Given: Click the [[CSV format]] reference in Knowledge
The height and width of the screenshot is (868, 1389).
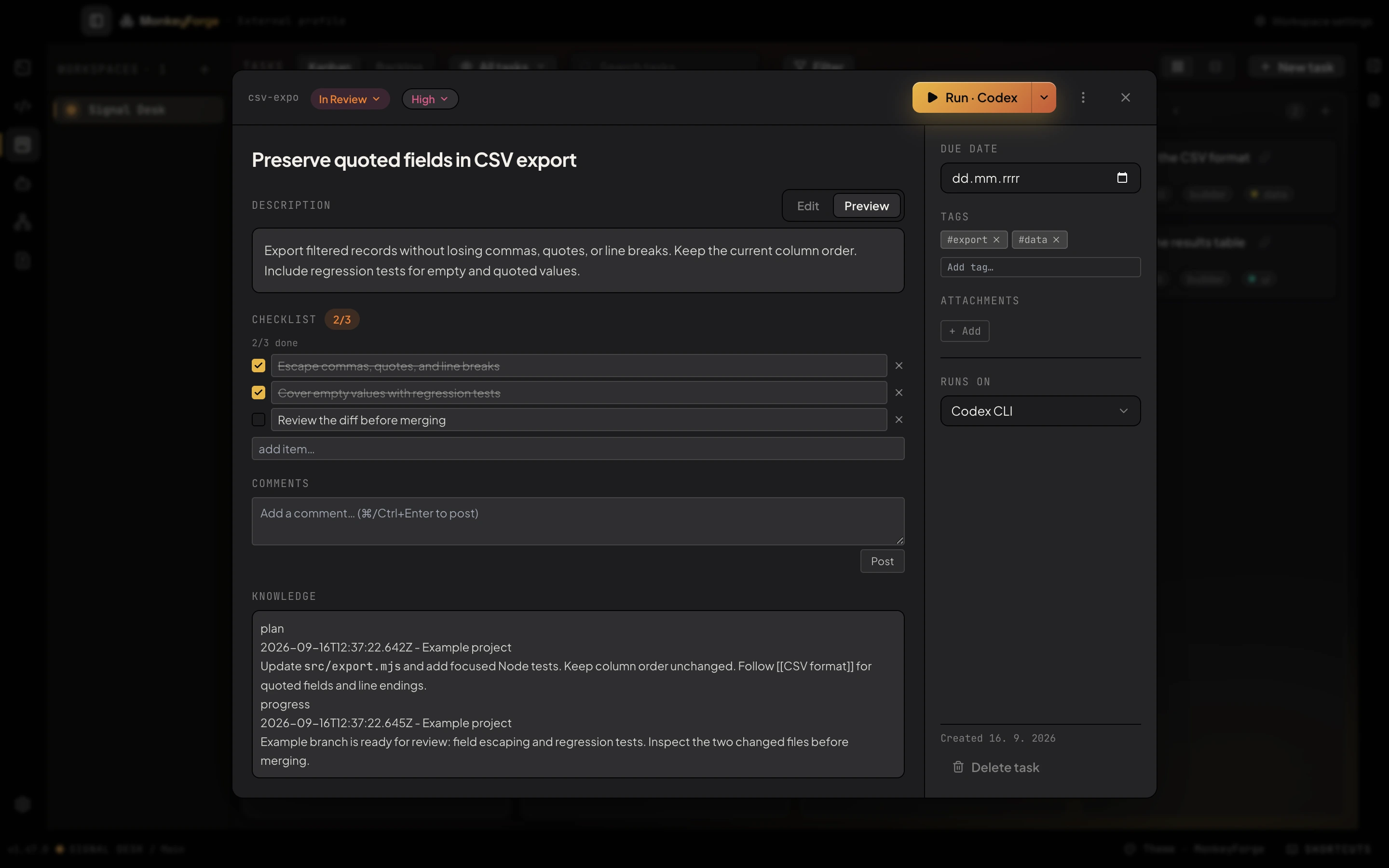Looking at the screenshot, I should click(815, 666).
